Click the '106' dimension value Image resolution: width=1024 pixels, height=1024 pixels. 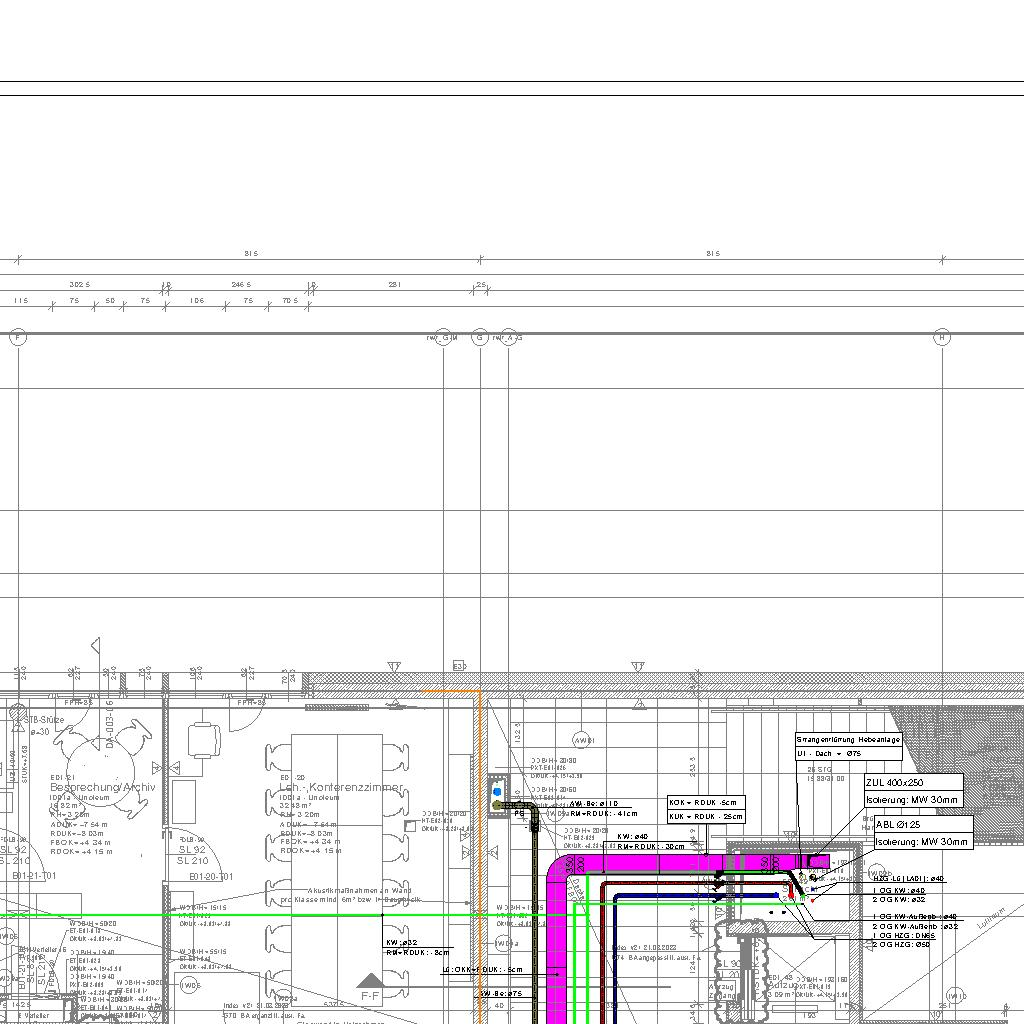(197, 301)
